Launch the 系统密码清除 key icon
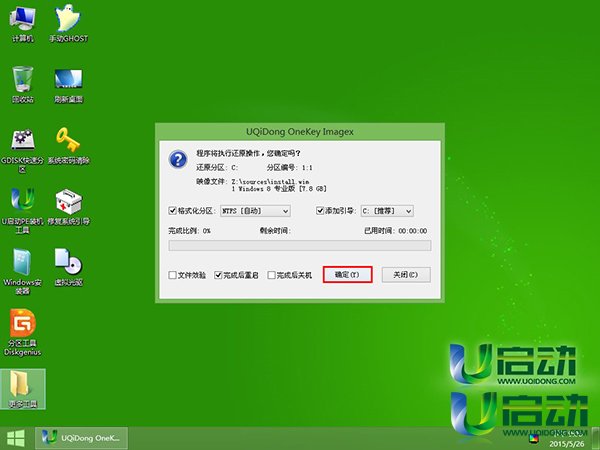 [68, 145]
